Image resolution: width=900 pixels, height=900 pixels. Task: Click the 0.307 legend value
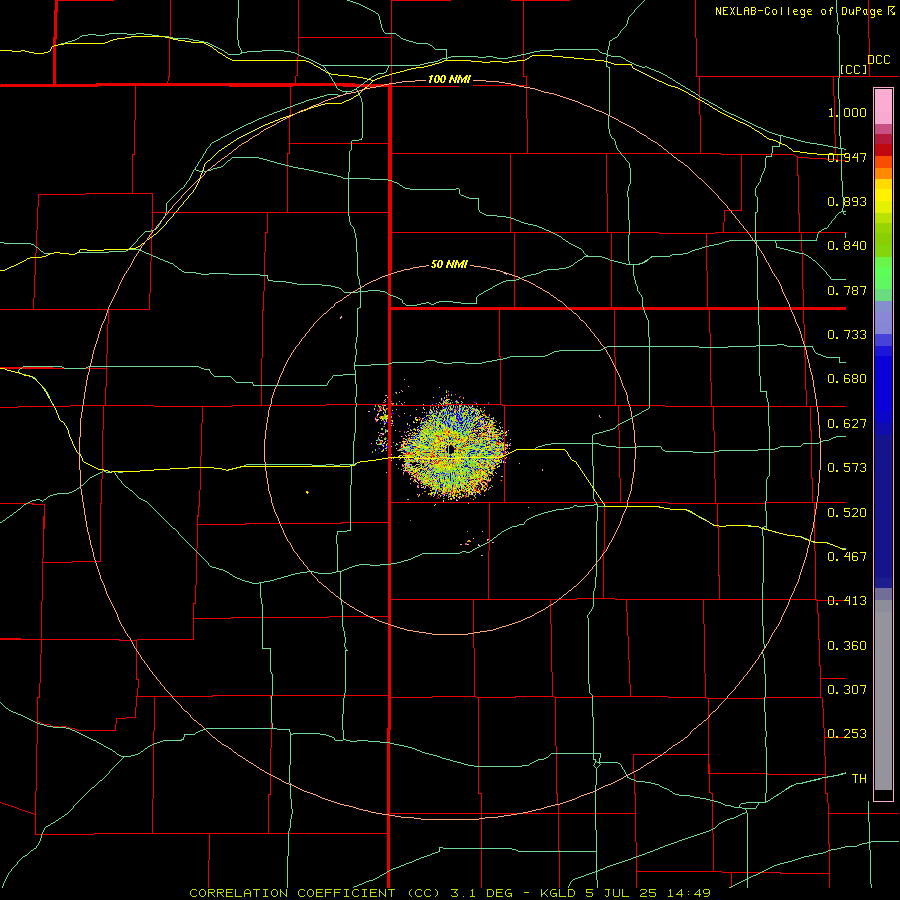pos(847,689)
